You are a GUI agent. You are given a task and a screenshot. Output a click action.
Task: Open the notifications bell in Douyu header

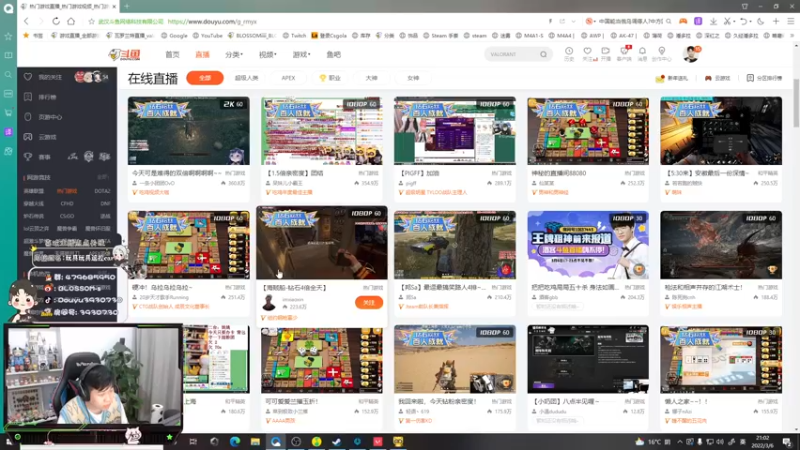click(x=642, y=51)
